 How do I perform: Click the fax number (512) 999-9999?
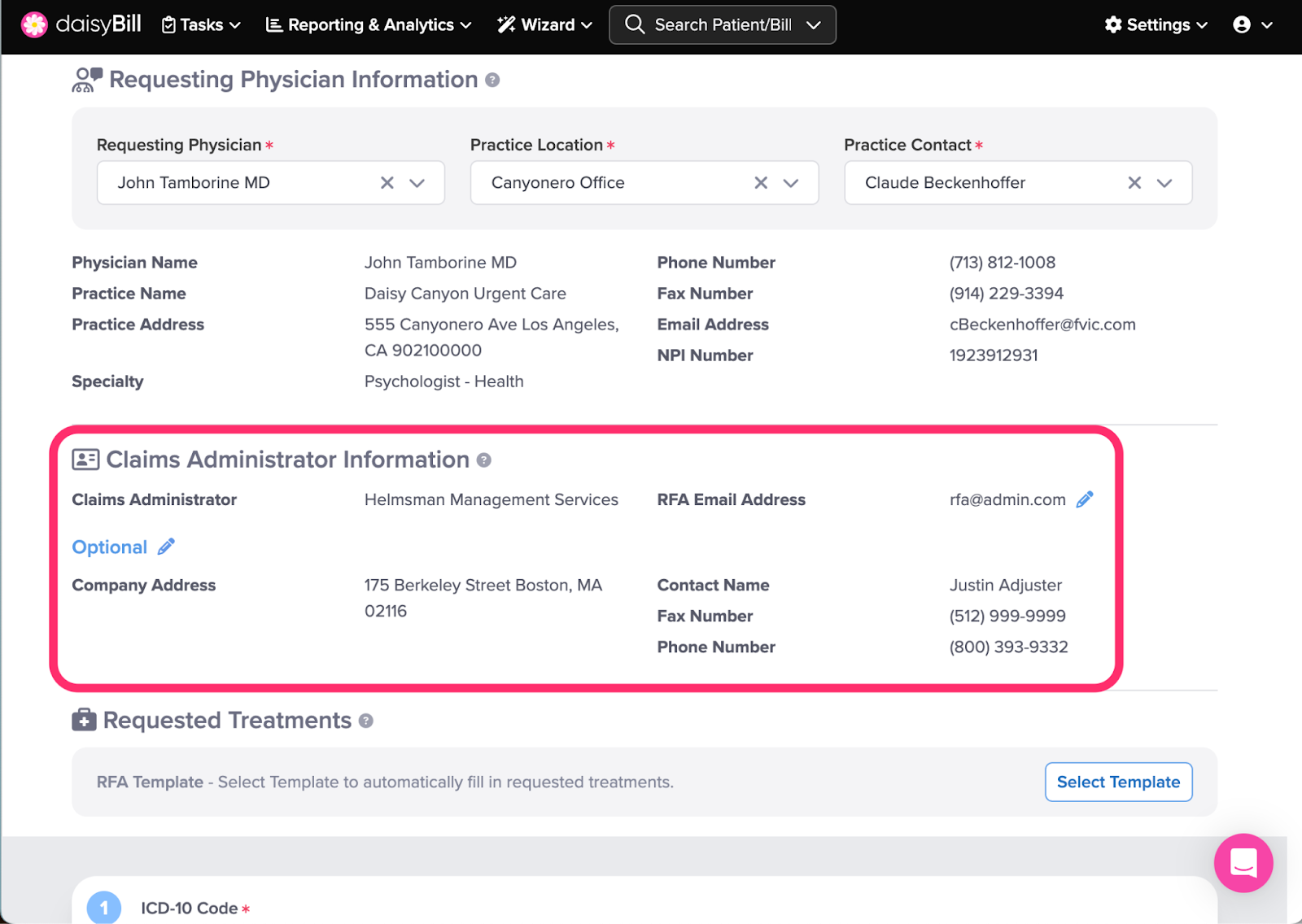click(1007, 616)
